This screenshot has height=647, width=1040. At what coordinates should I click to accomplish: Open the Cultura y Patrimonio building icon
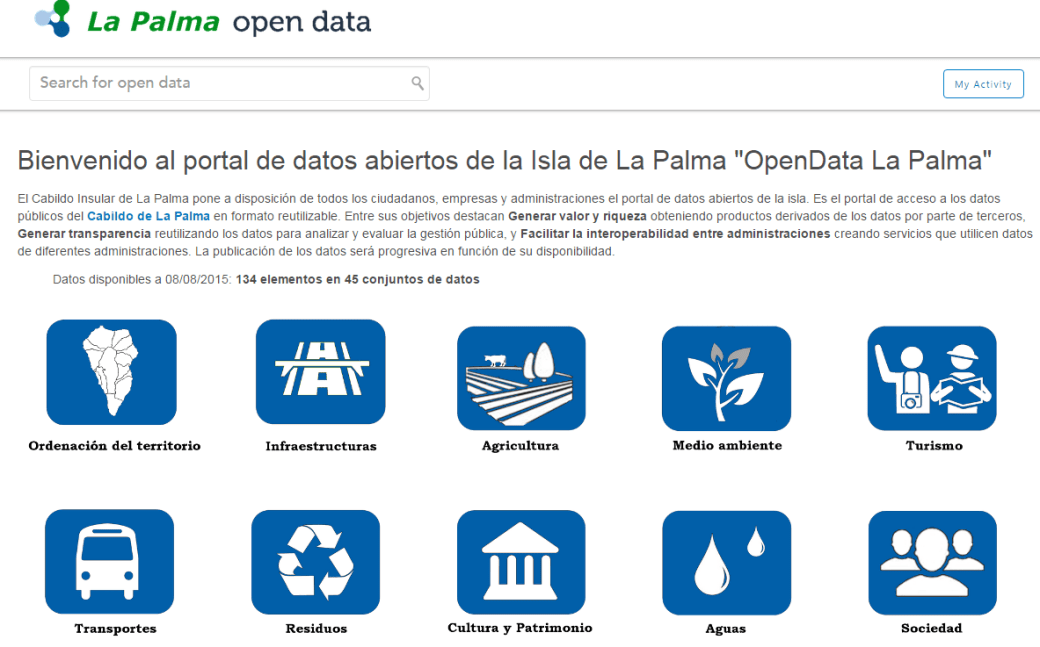[x=521, y=561]
